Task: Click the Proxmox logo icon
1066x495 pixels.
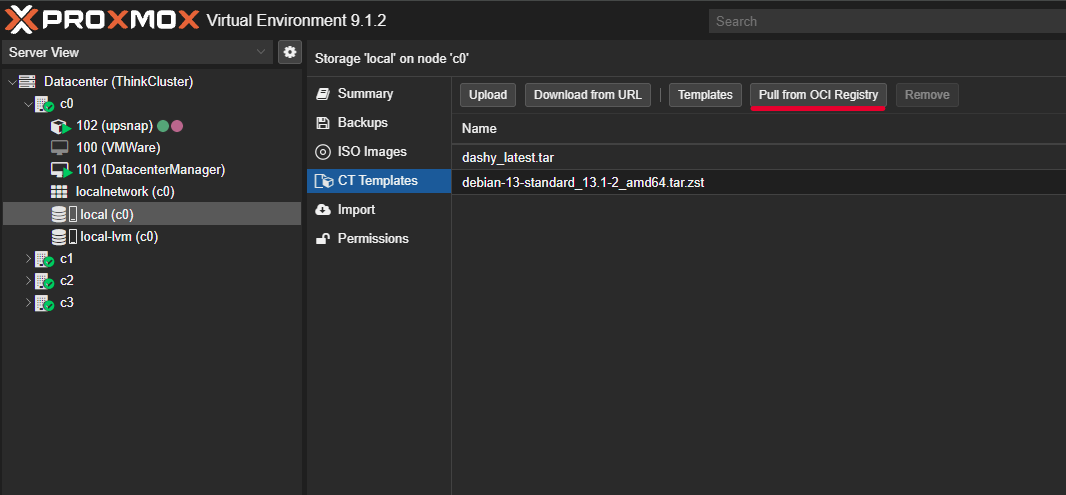Action: pos(24,19)
